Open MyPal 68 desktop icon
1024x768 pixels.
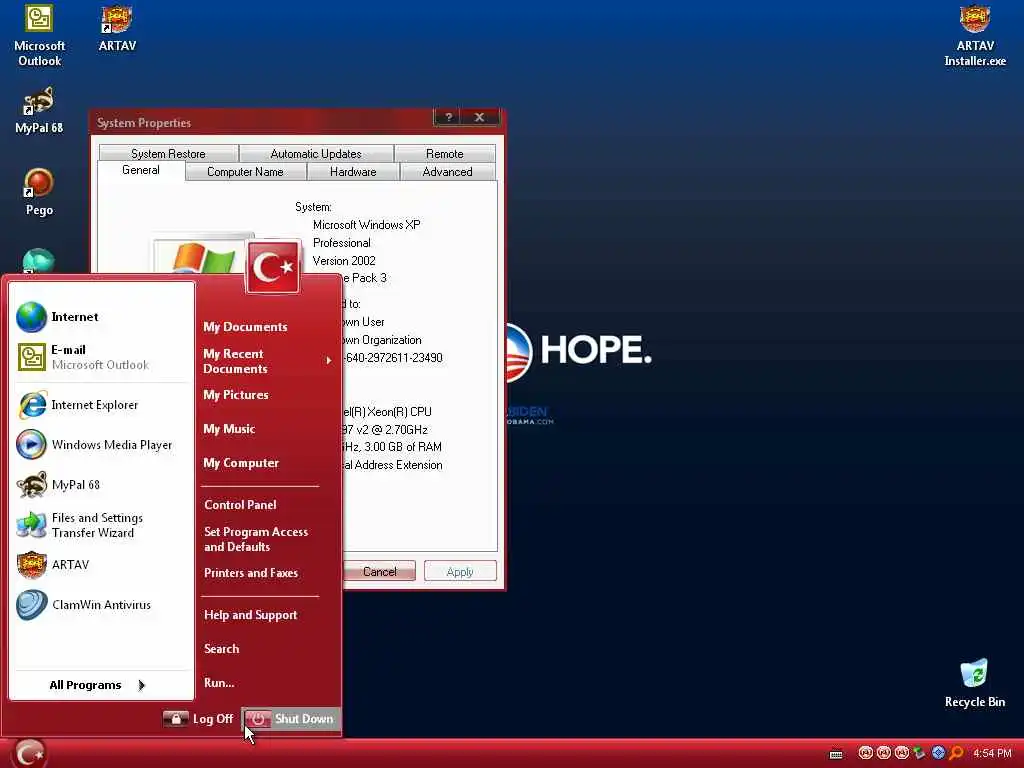coord(39,111)
